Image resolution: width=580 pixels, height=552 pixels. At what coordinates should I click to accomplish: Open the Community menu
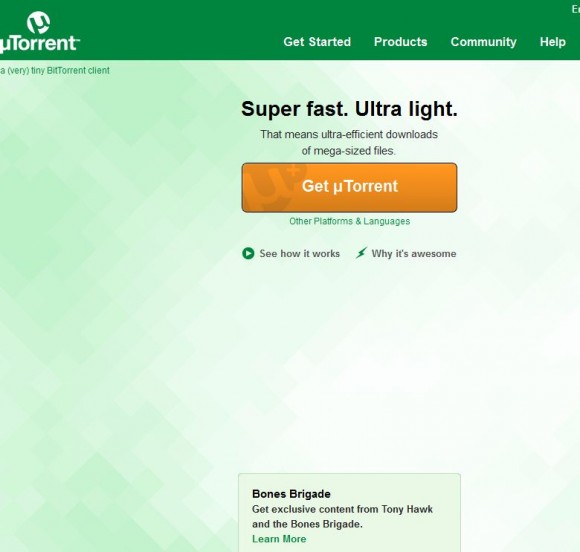pyautogui.click(x=483, y=42)
